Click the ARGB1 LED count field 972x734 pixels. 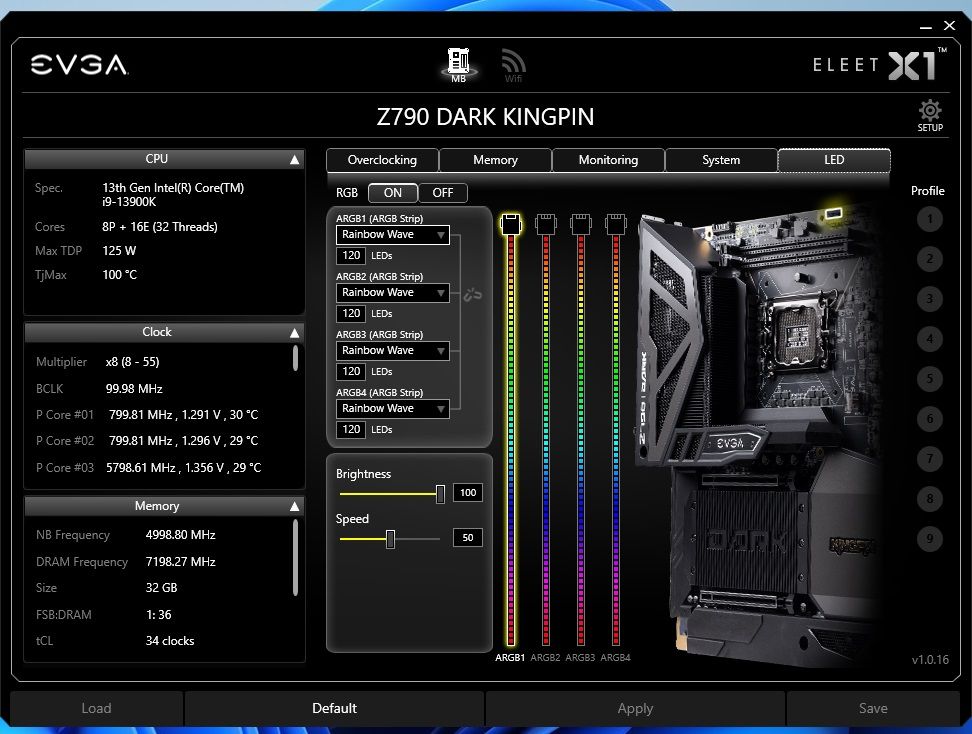point(351,255)
